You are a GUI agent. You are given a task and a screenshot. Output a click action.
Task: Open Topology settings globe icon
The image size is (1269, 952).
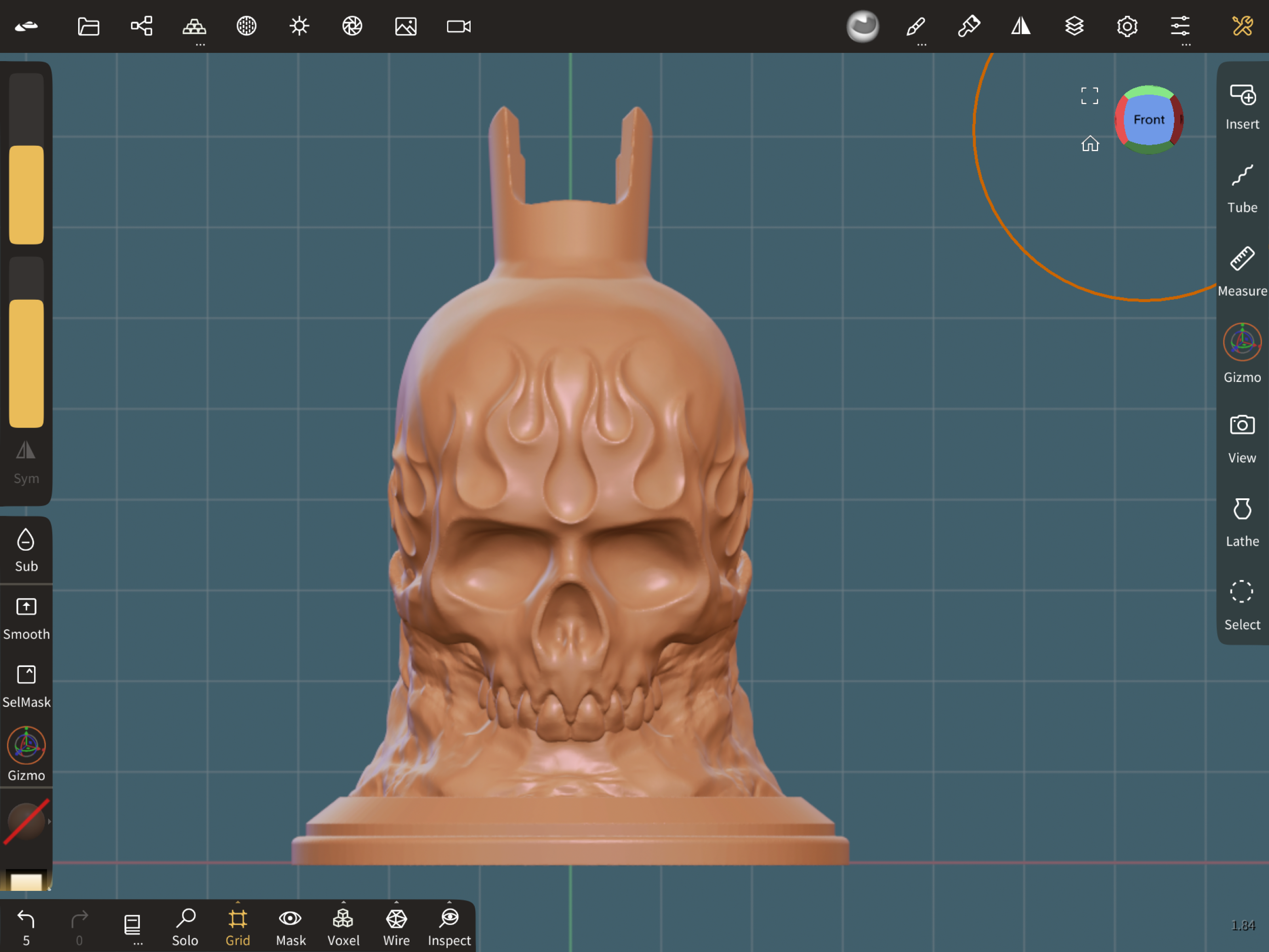pos(247,26)
